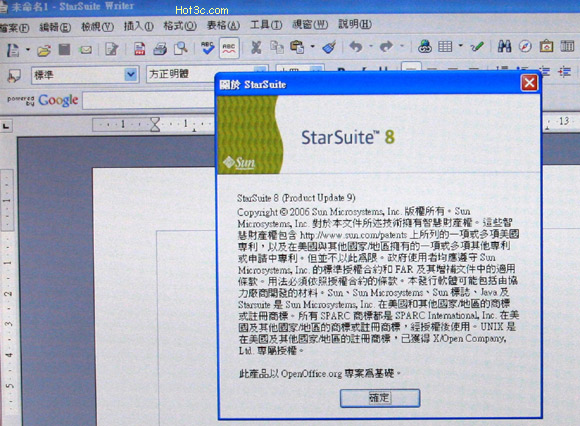Click the Styles and Formatting hand icon

point(14,76)
